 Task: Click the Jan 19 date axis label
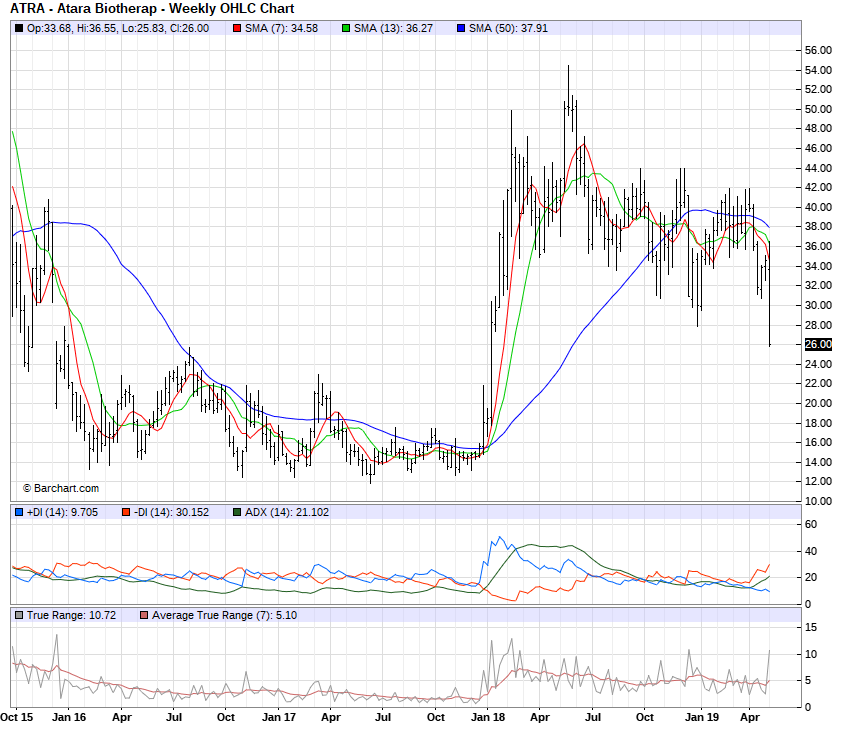702,717
